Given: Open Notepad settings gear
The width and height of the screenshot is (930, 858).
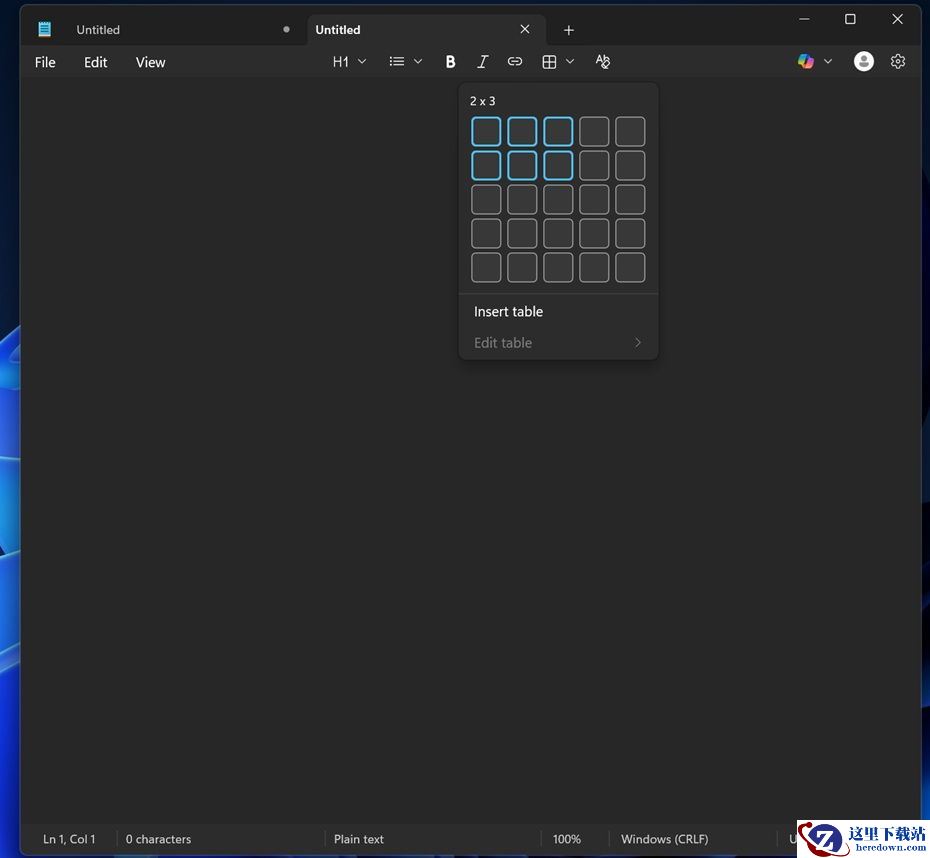Looking at the screenshot, I should [898, 62].
